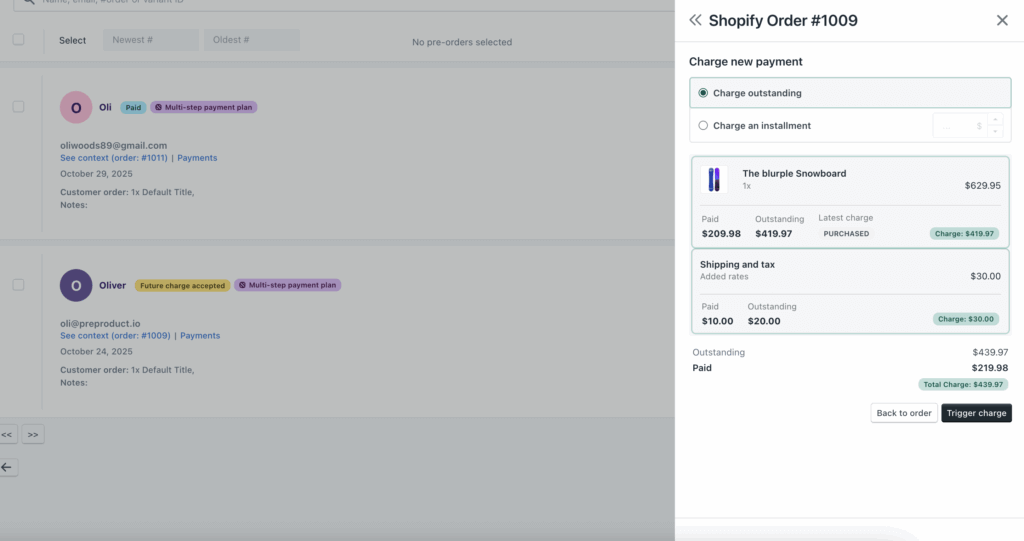Image resolution: width=1024 pixels, height=541 pixels.
Task: Click the October 24, 2025 date
Action: click(x=96, y=352)
